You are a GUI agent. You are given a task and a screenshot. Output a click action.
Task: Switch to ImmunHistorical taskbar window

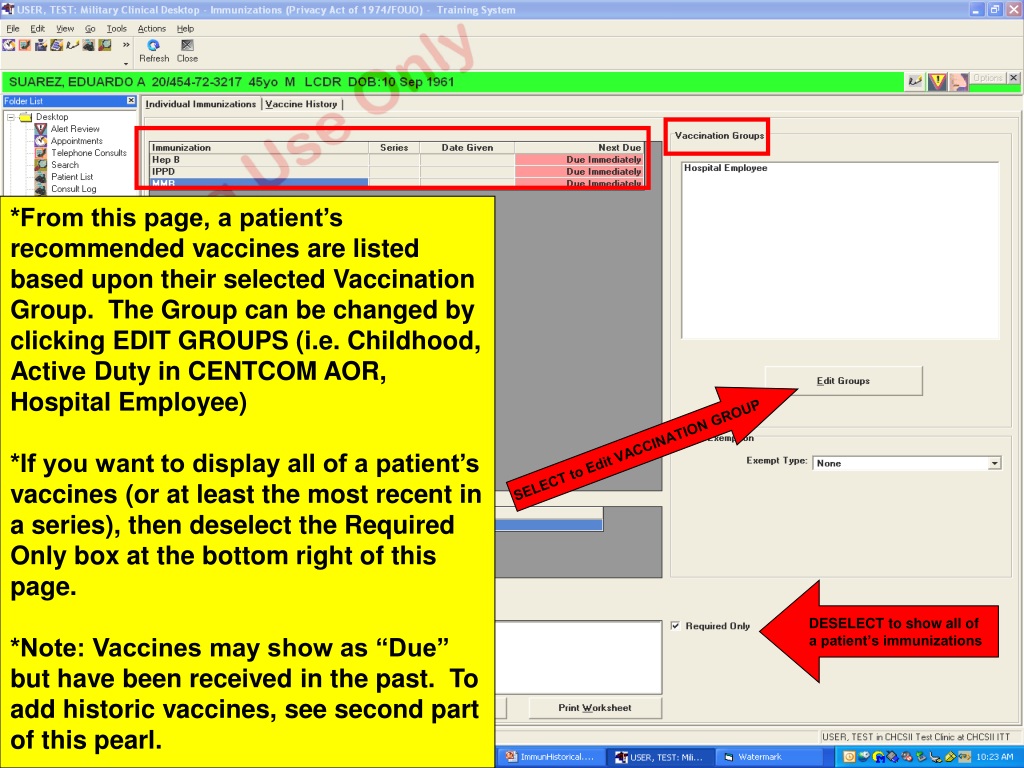pyautogui.click(x=551, y=757)
